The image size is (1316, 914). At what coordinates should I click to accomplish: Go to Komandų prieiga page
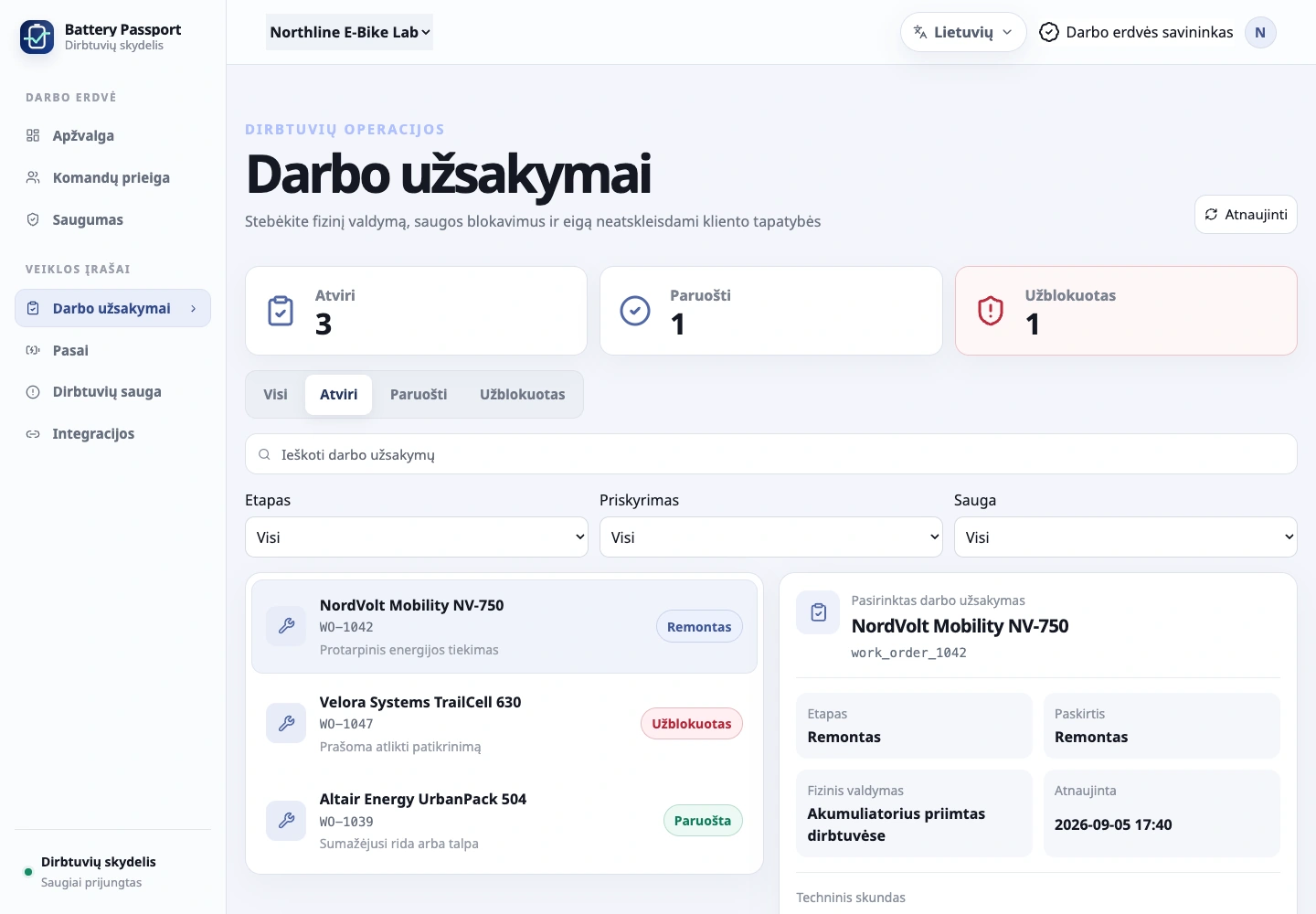112,178
